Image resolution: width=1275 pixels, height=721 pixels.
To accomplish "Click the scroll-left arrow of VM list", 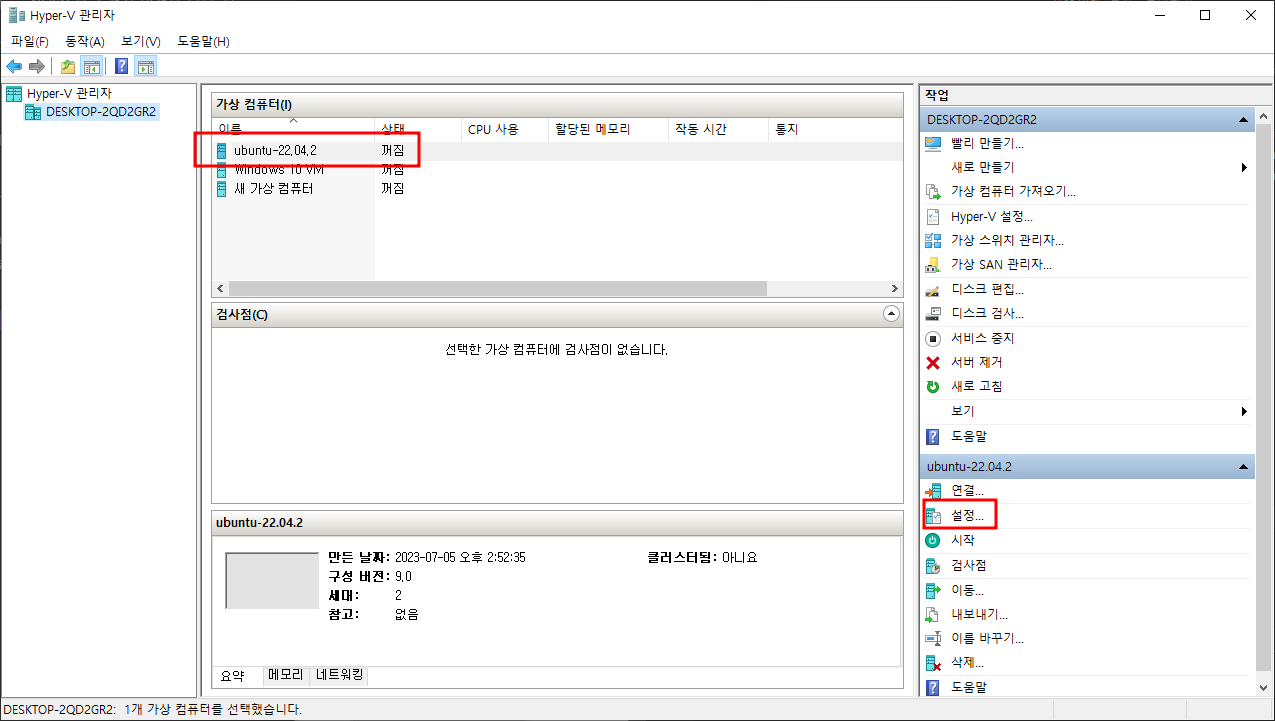I will (x=221, y=288).
